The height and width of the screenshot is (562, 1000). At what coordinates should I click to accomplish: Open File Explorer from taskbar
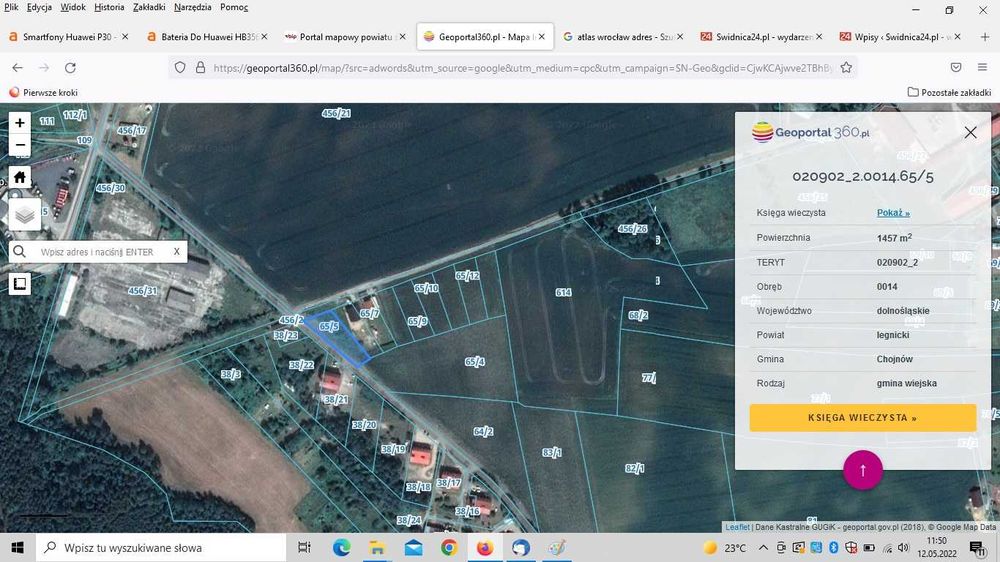377,548
